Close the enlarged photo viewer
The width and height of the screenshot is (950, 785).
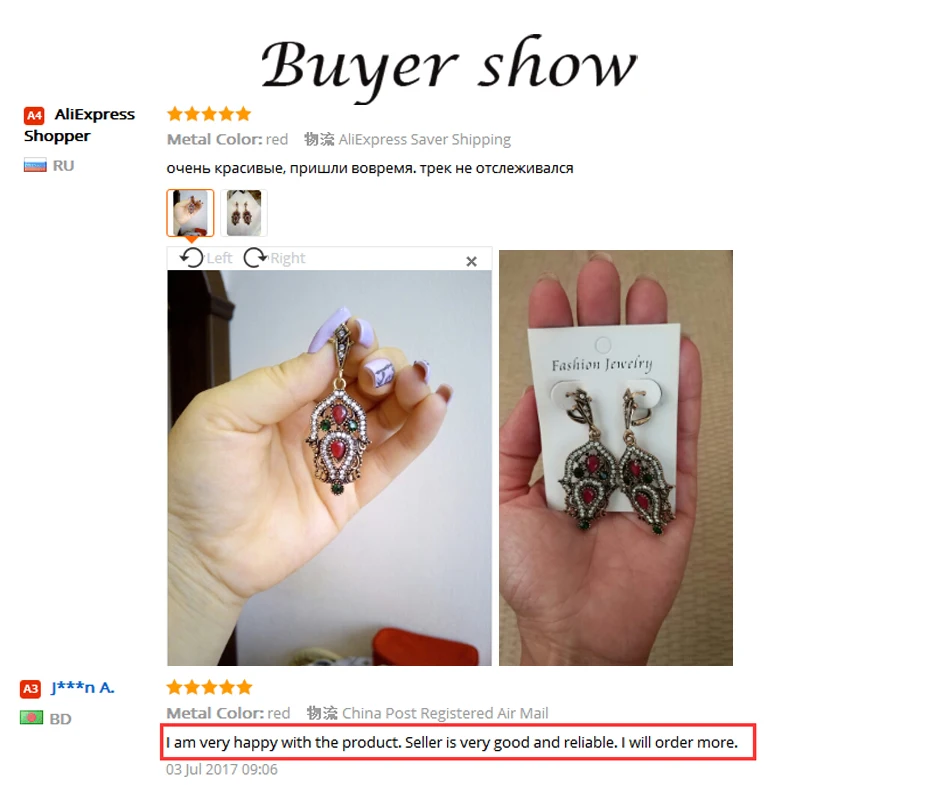coord(471,261)
